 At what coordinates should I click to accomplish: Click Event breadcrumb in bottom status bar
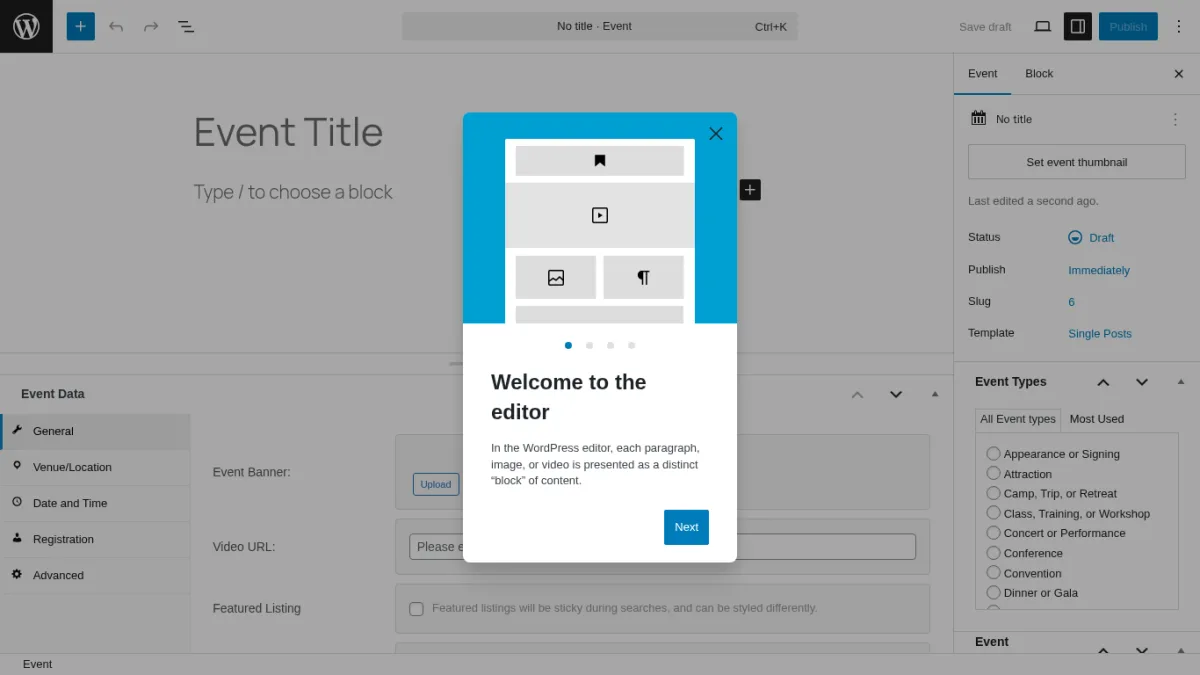pos(37,664)
